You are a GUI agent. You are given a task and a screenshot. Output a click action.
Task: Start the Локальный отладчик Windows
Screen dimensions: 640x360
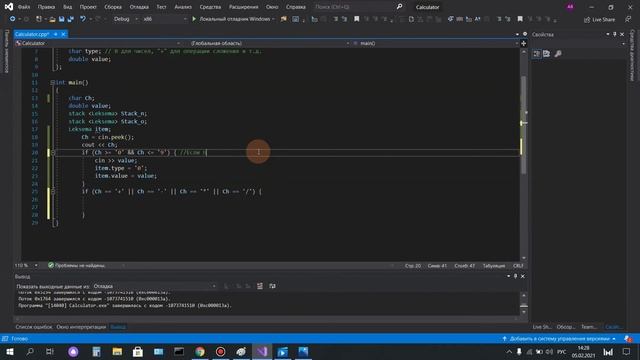[231, 19]
